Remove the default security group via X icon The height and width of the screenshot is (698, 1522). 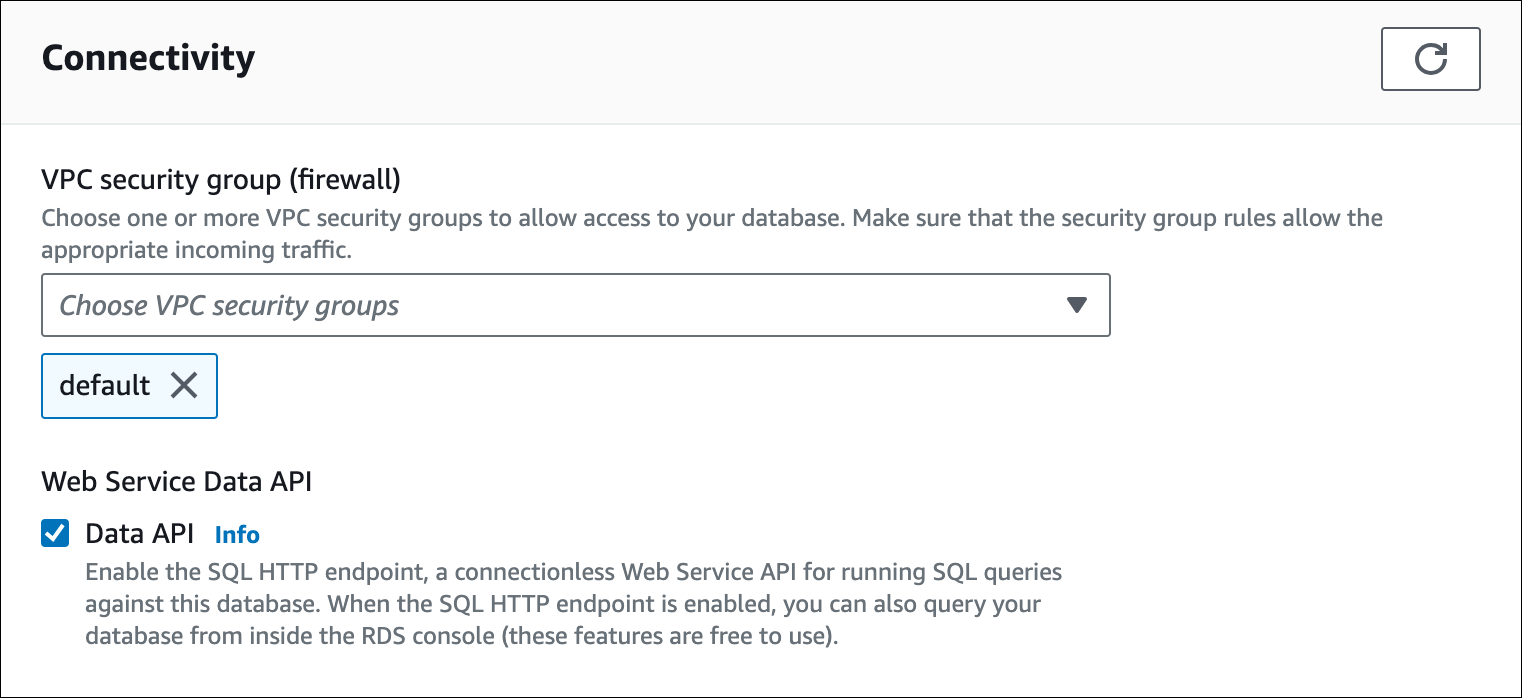click(184, 386)
